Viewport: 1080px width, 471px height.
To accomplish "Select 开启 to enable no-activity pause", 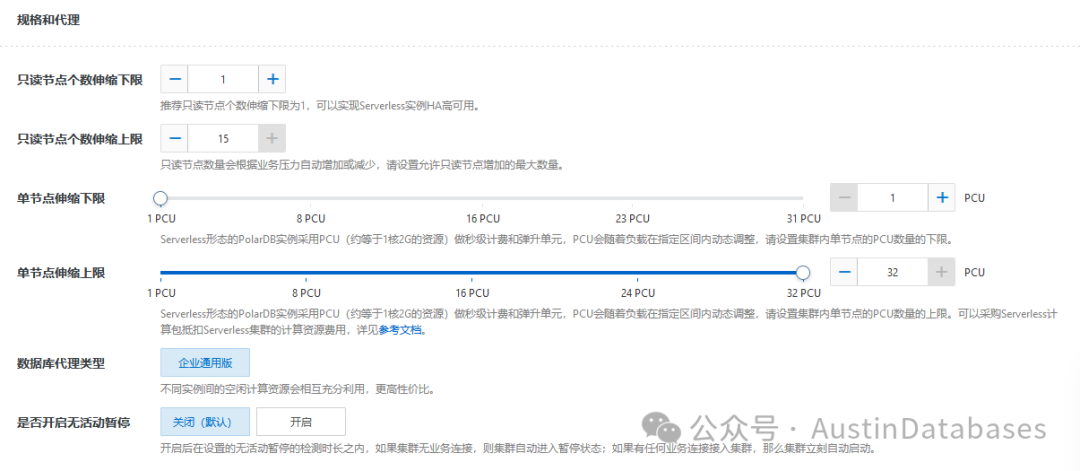I will pyautogui.click(x=301, y=421).
